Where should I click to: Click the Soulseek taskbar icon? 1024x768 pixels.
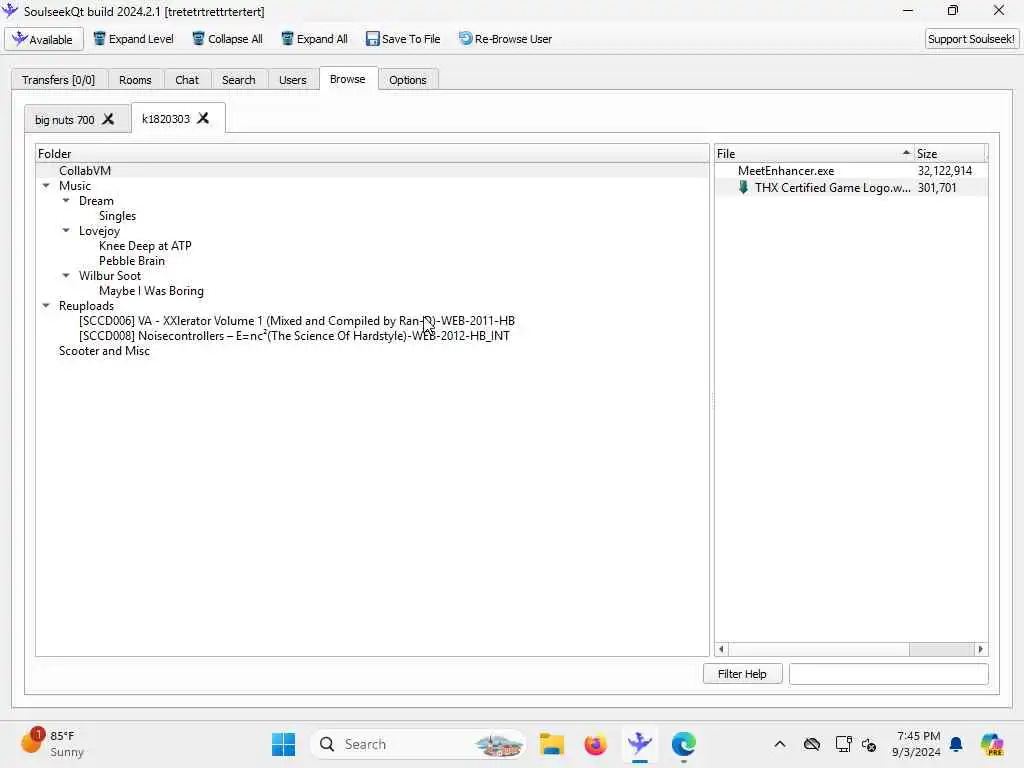point(640,744)
